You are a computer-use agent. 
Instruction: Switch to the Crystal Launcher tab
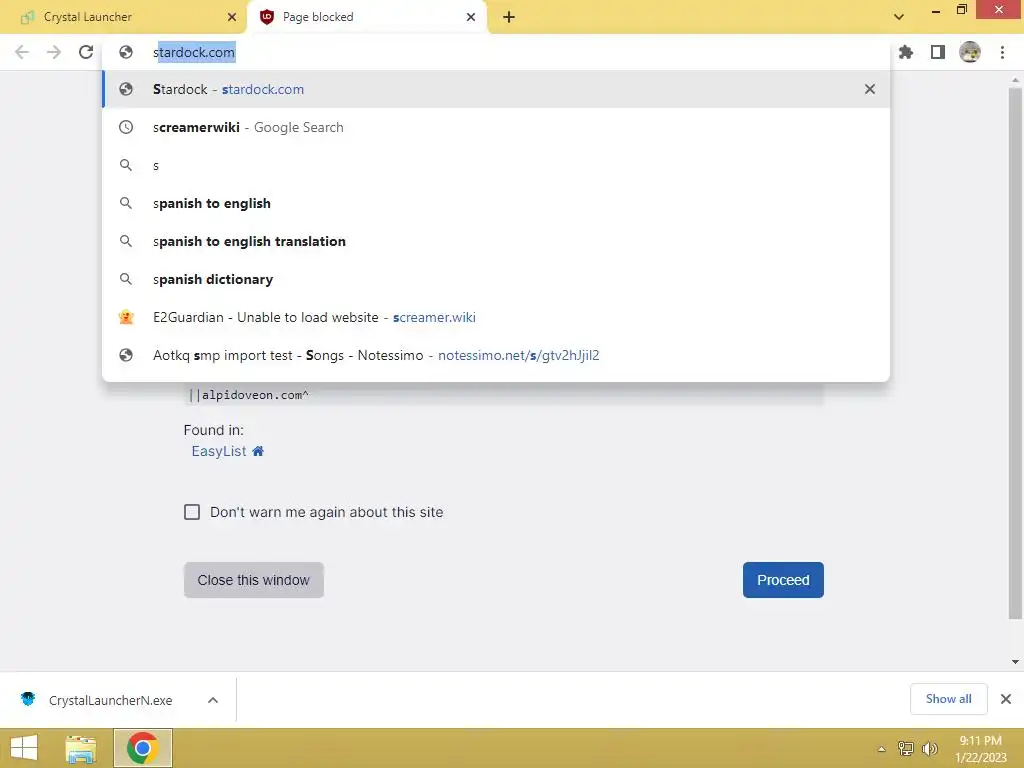[124, 17]
